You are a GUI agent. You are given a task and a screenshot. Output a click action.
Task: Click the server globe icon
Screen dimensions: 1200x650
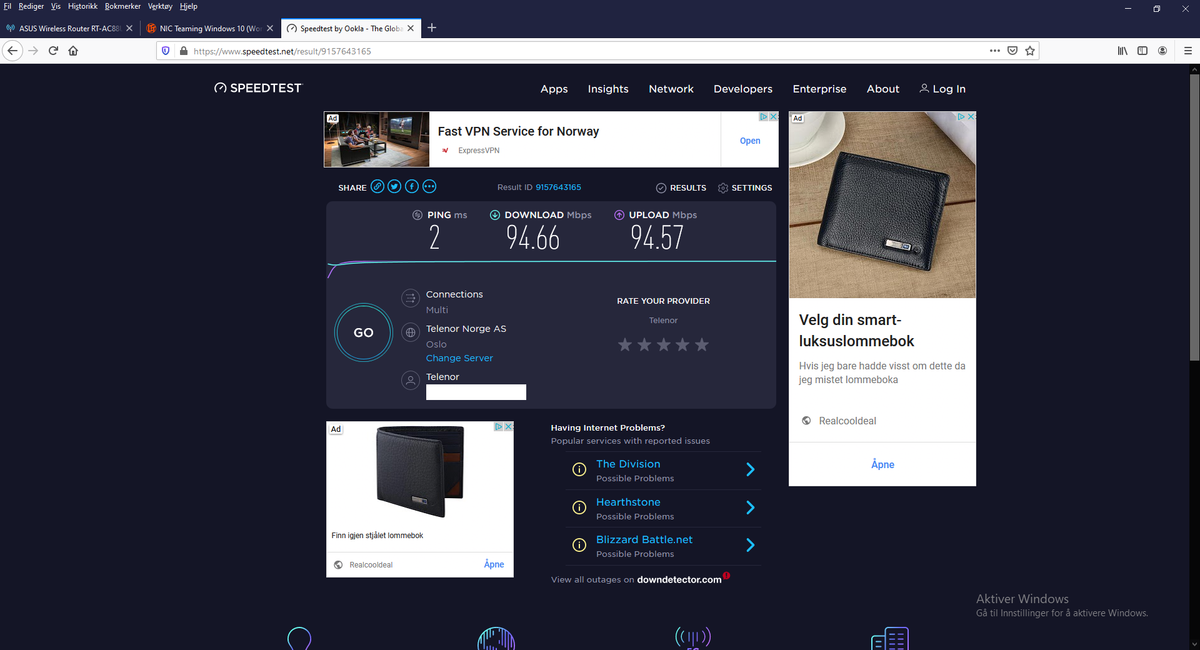tap(410, 332)
